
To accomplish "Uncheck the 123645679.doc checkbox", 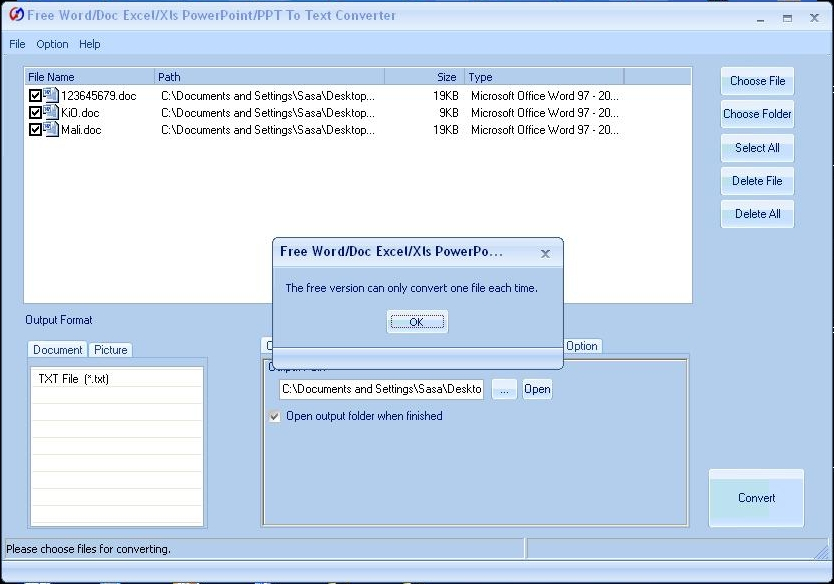I will click(x=35, y=96).
